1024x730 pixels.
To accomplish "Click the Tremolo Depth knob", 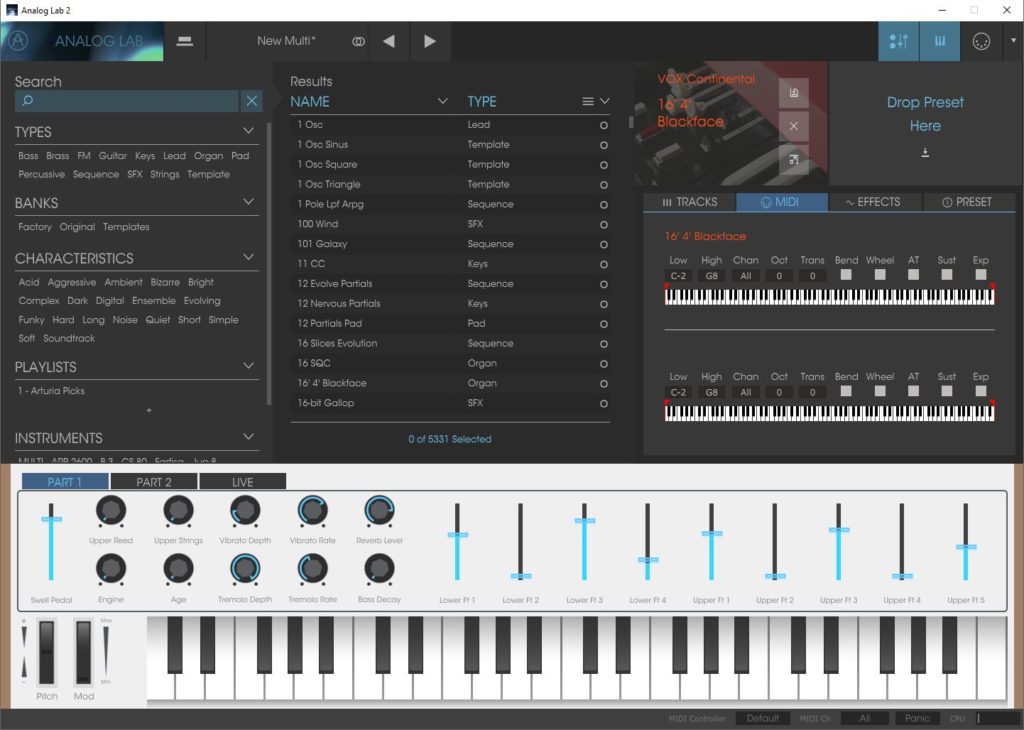I will pos(245,569).
